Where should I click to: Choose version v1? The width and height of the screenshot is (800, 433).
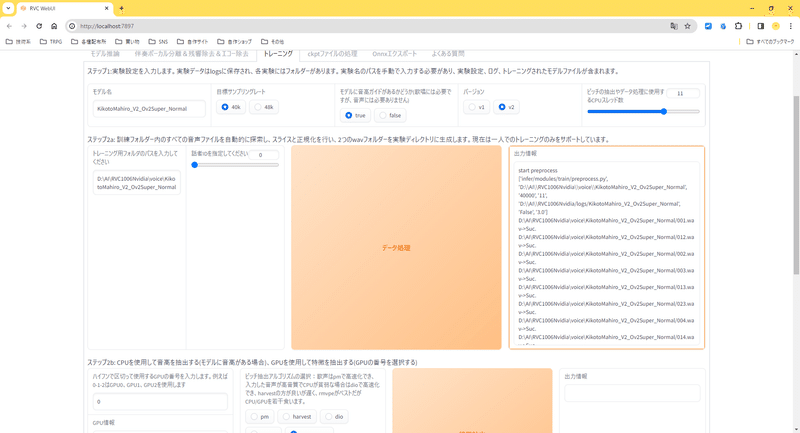477,107
